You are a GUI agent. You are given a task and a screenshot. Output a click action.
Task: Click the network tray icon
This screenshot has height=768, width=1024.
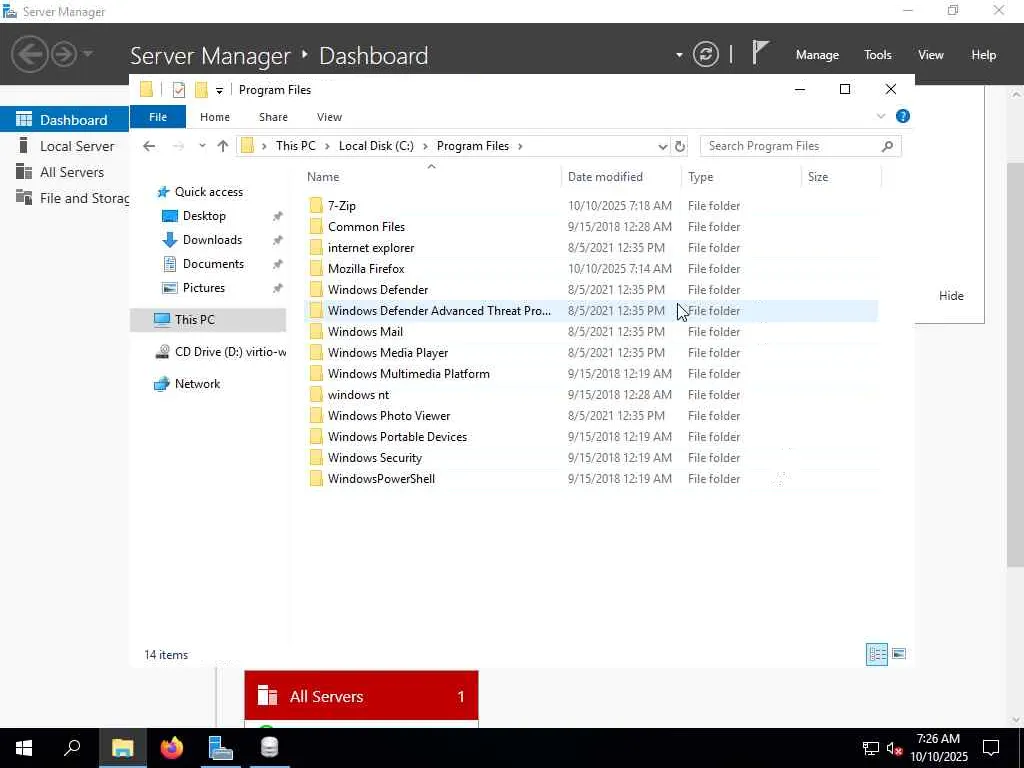tap(871, 748)
